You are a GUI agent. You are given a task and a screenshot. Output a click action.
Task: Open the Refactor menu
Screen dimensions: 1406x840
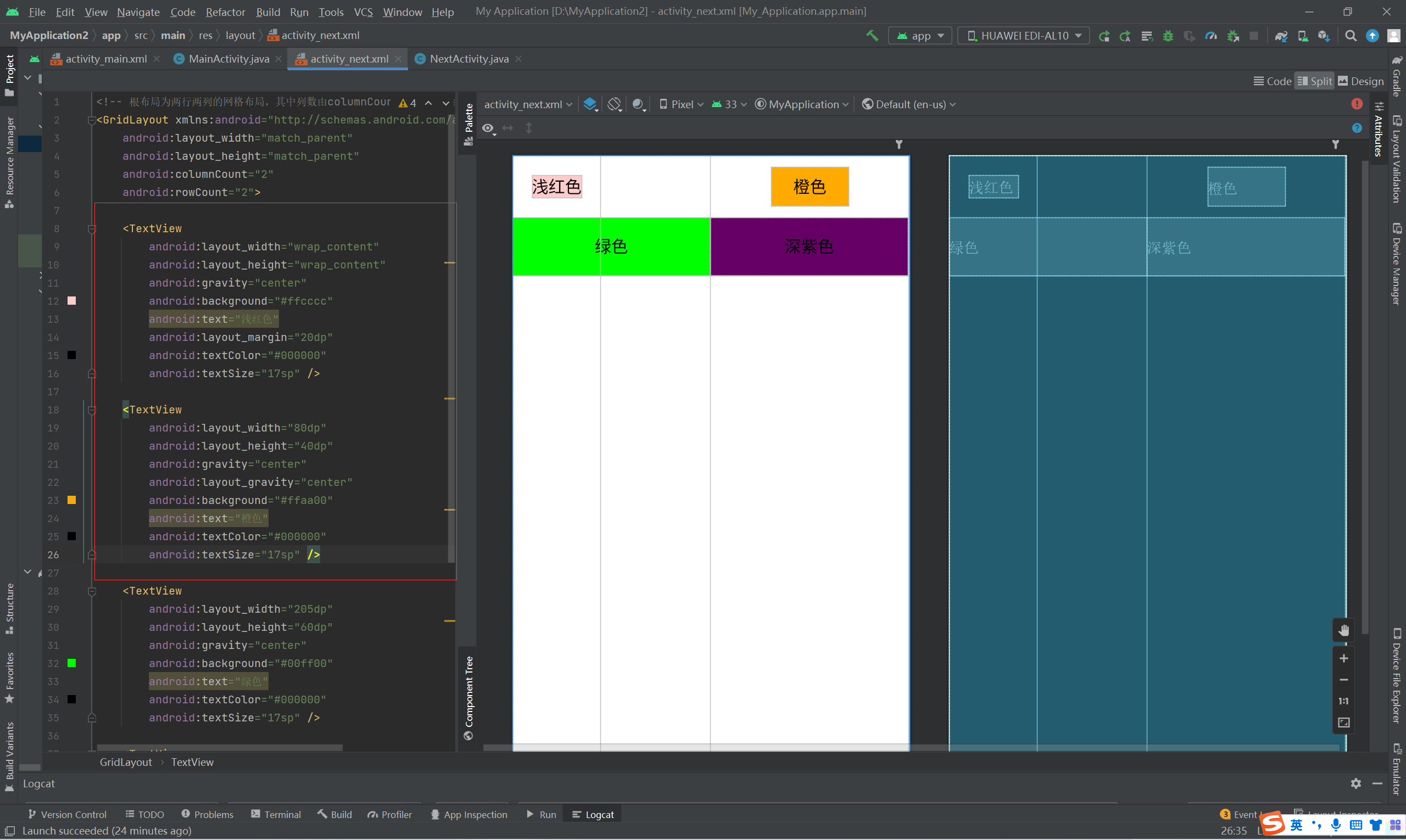pos(225,12)
